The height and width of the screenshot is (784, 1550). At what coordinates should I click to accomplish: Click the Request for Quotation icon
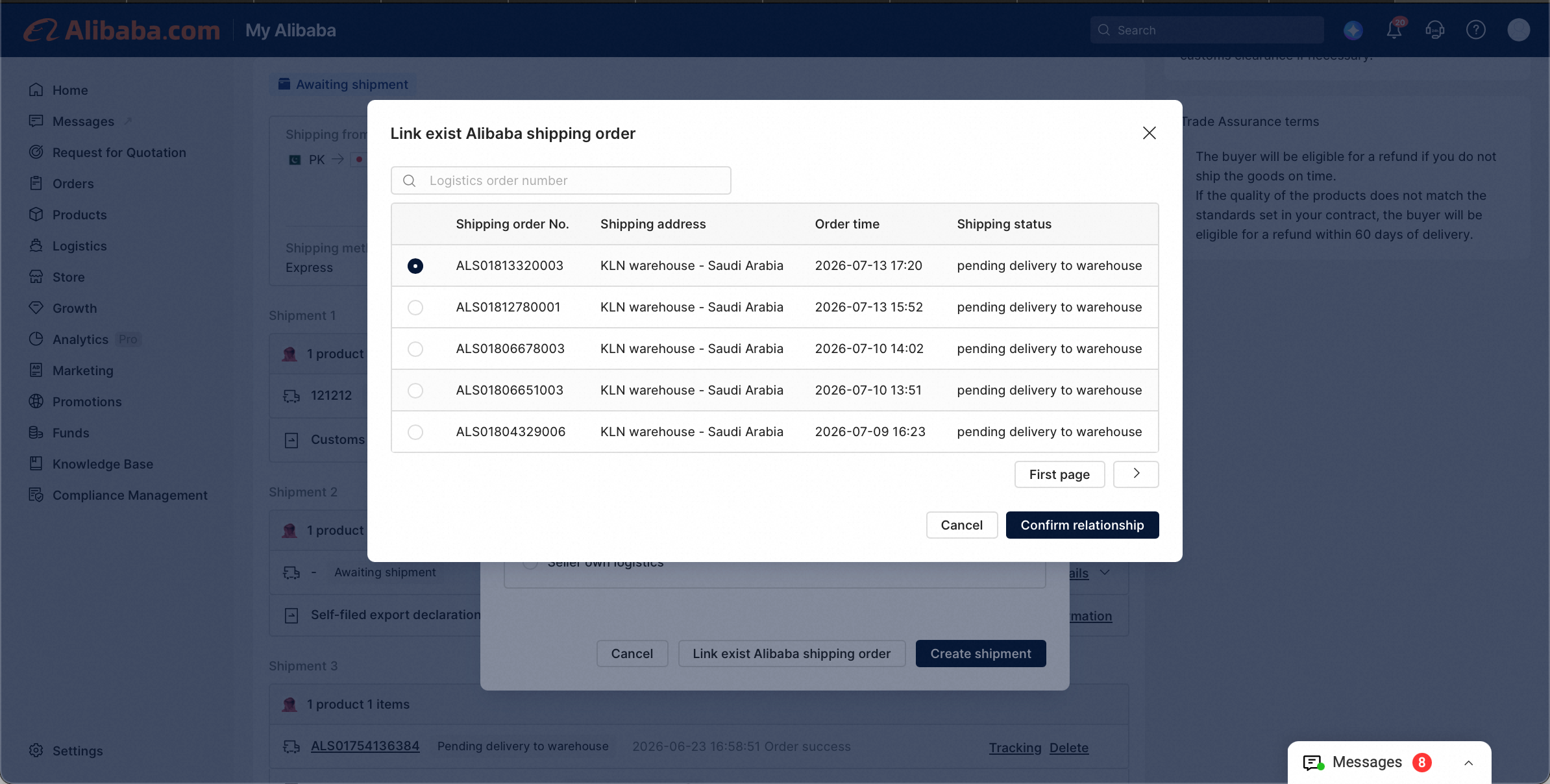point(36,152)
